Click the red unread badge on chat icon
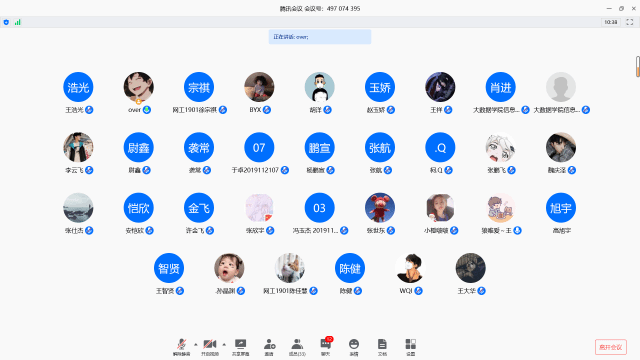The width and height of the screenshot is (640, 360). point(329,339)
